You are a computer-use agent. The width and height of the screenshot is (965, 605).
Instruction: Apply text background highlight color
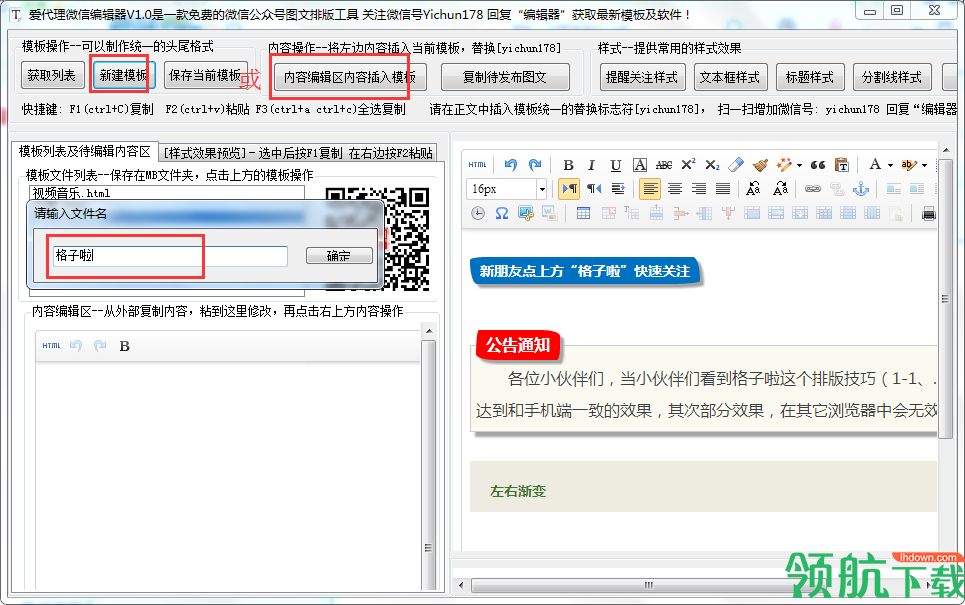[x=908, y=165]
